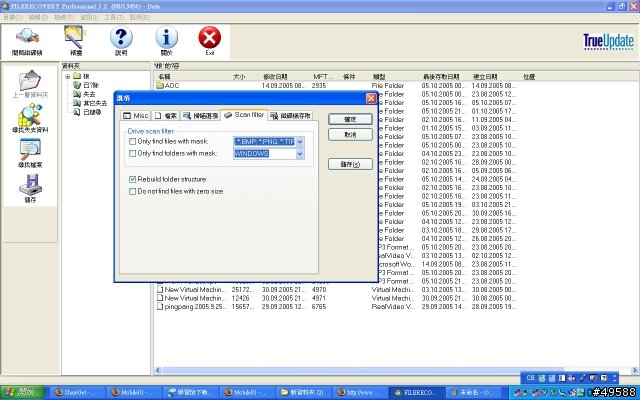Switch to the last disk access tab
Screen dimensions: 640x400
[291, 116]
